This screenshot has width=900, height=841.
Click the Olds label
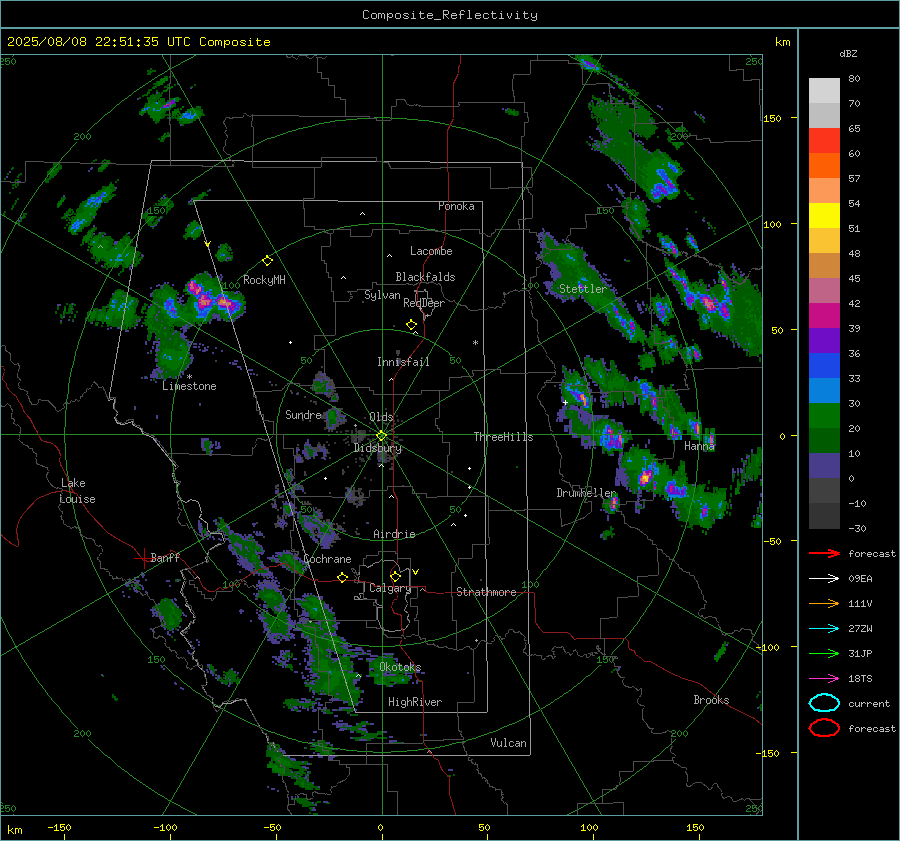coord(381,417)
